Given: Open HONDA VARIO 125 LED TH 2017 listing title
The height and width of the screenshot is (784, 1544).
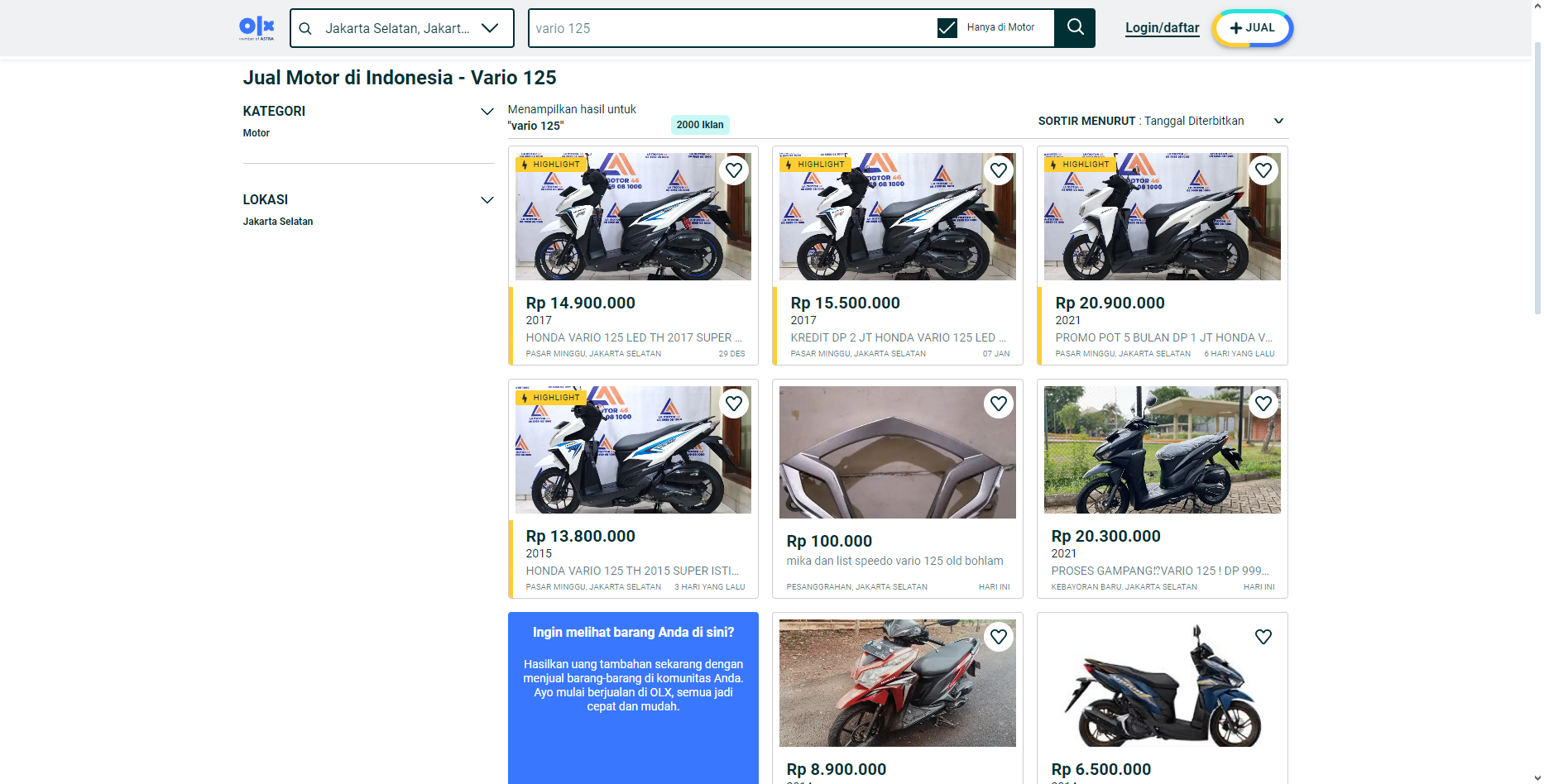Looking at the screenshot, I should (x=634, y=337).
